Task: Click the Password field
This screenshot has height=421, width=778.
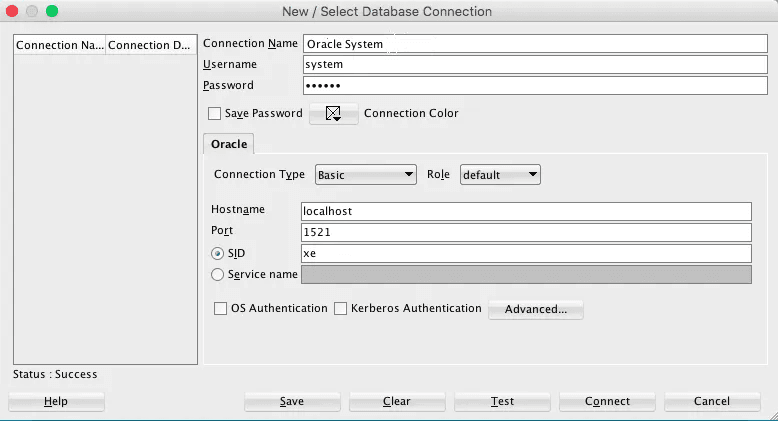Action: 526,86
